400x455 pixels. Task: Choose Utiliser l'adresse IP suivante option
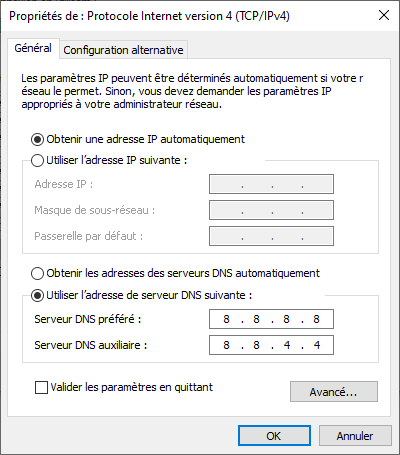click(x=37, y=160)
